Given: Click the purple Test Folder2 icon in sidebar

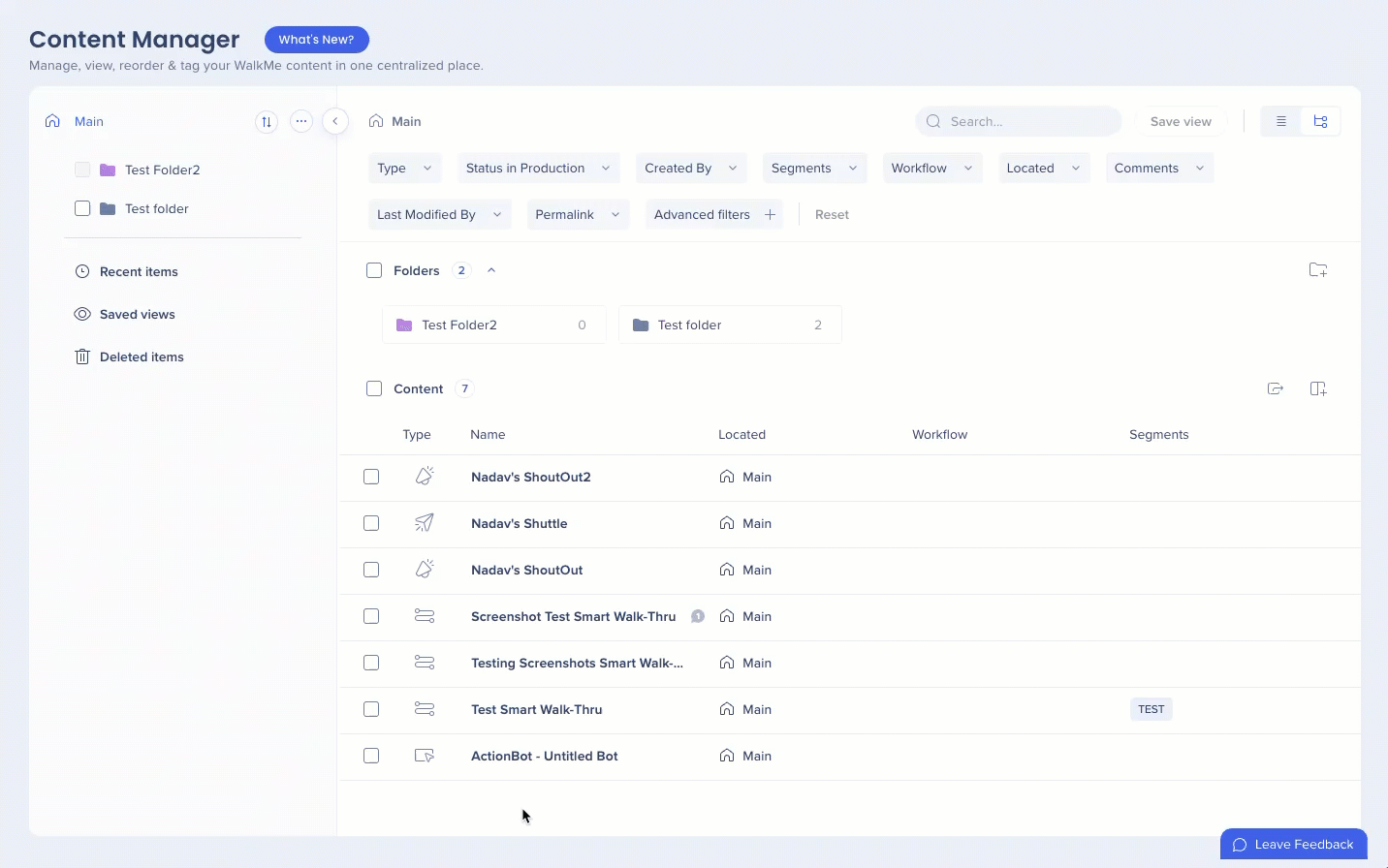Looking at the screenshot, I should (x=108, y=170).
